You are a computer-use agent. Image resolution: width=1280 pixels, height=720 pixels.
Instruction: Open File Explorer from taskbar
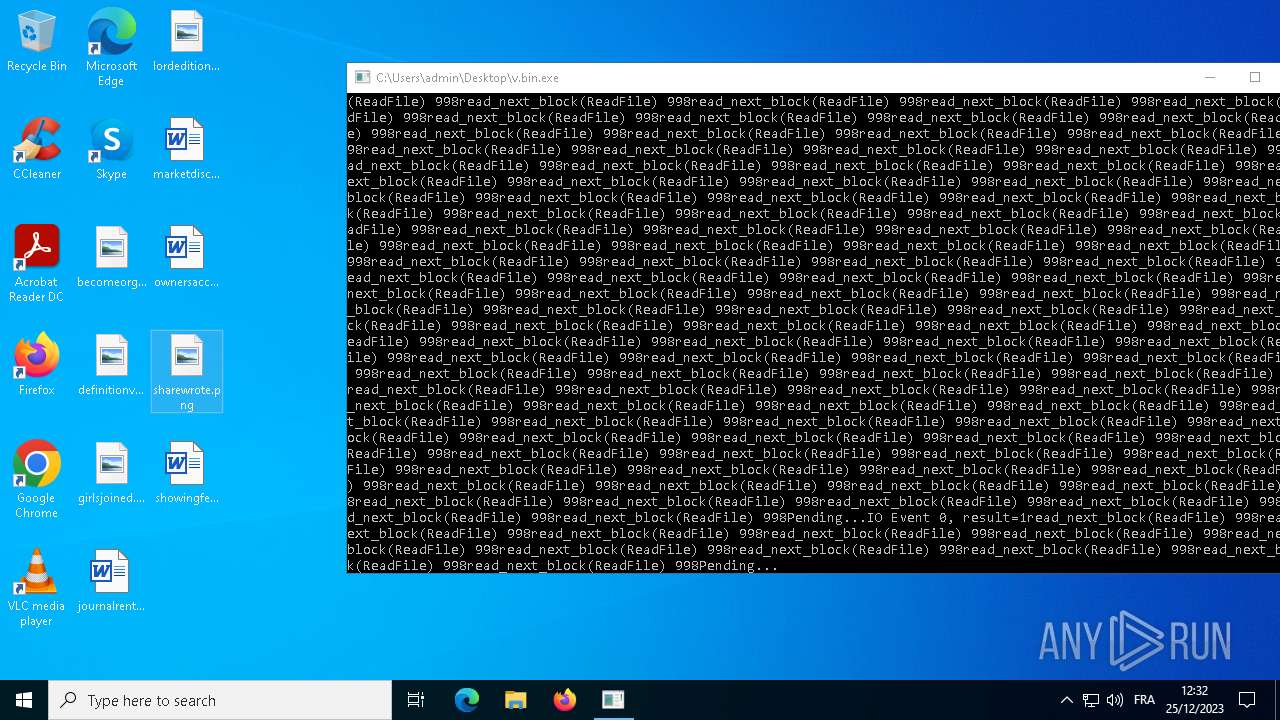click(516, 700)
